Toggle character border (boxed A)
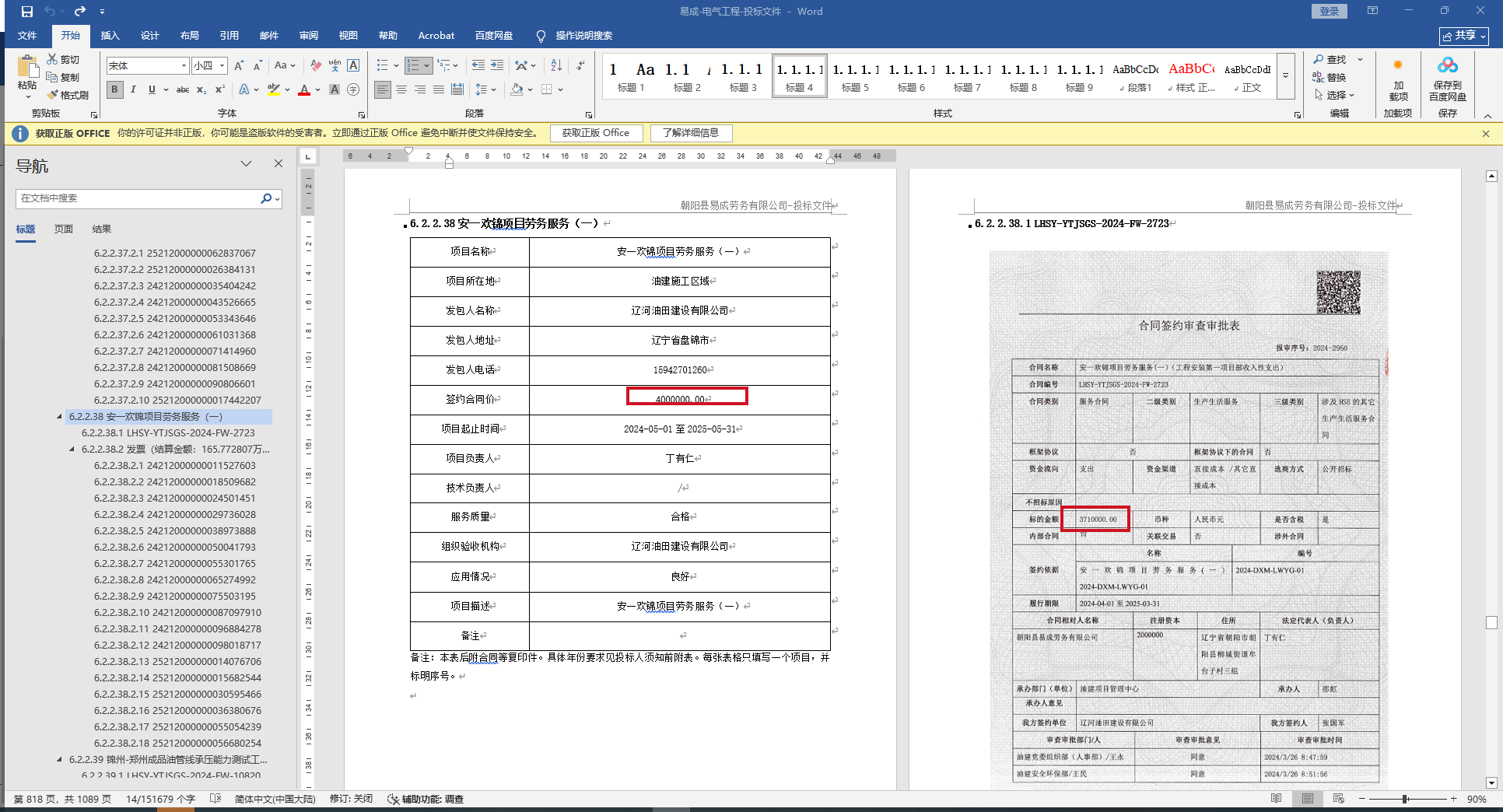This screenshot has height=812, width=1503. [x=353, y=65]
